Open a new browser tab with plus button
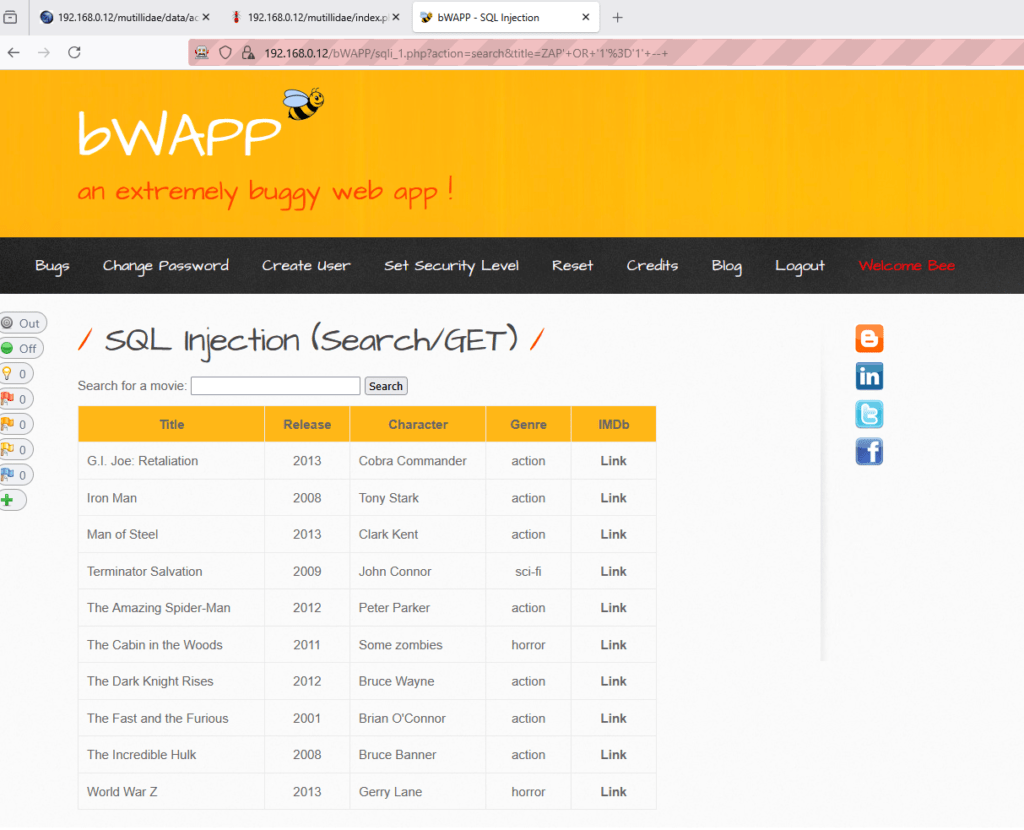The width and height of the screenshot is (1024, 830). 617,18
